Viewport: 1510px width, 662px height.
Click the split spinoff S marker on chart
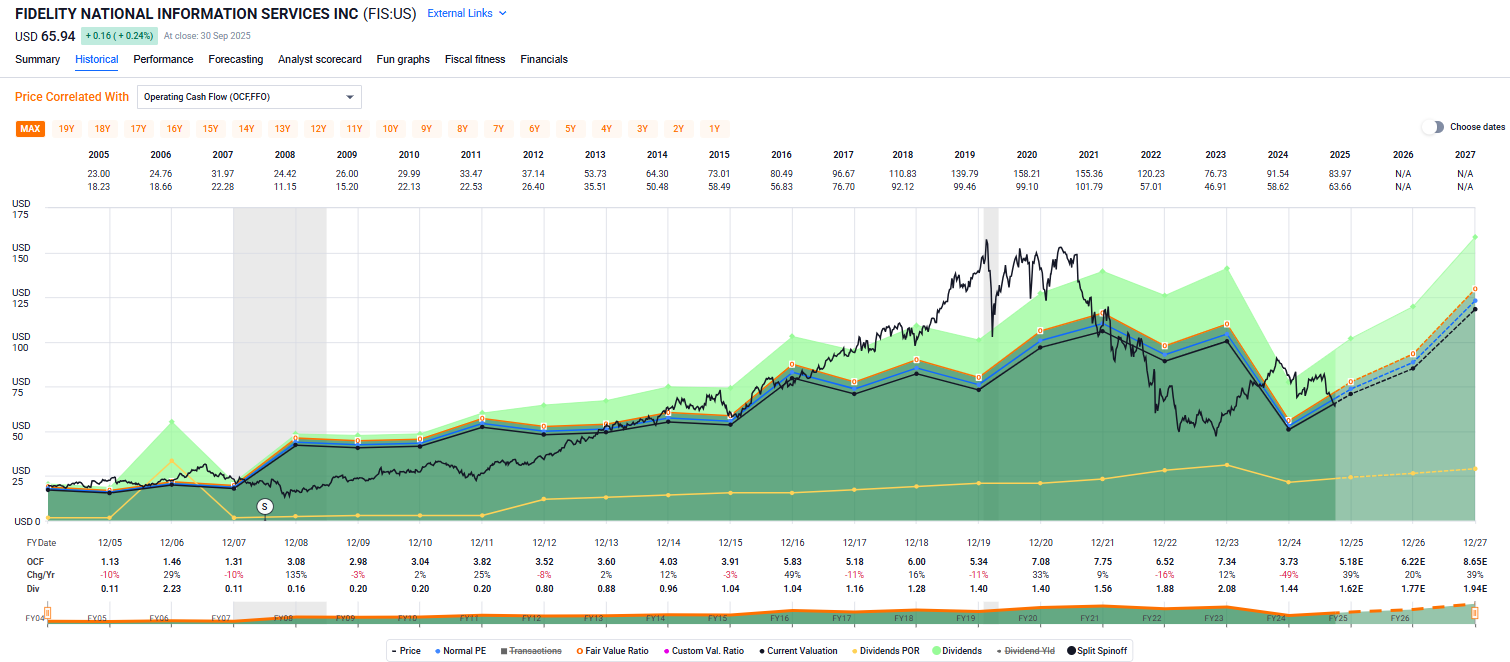[264, 507]
